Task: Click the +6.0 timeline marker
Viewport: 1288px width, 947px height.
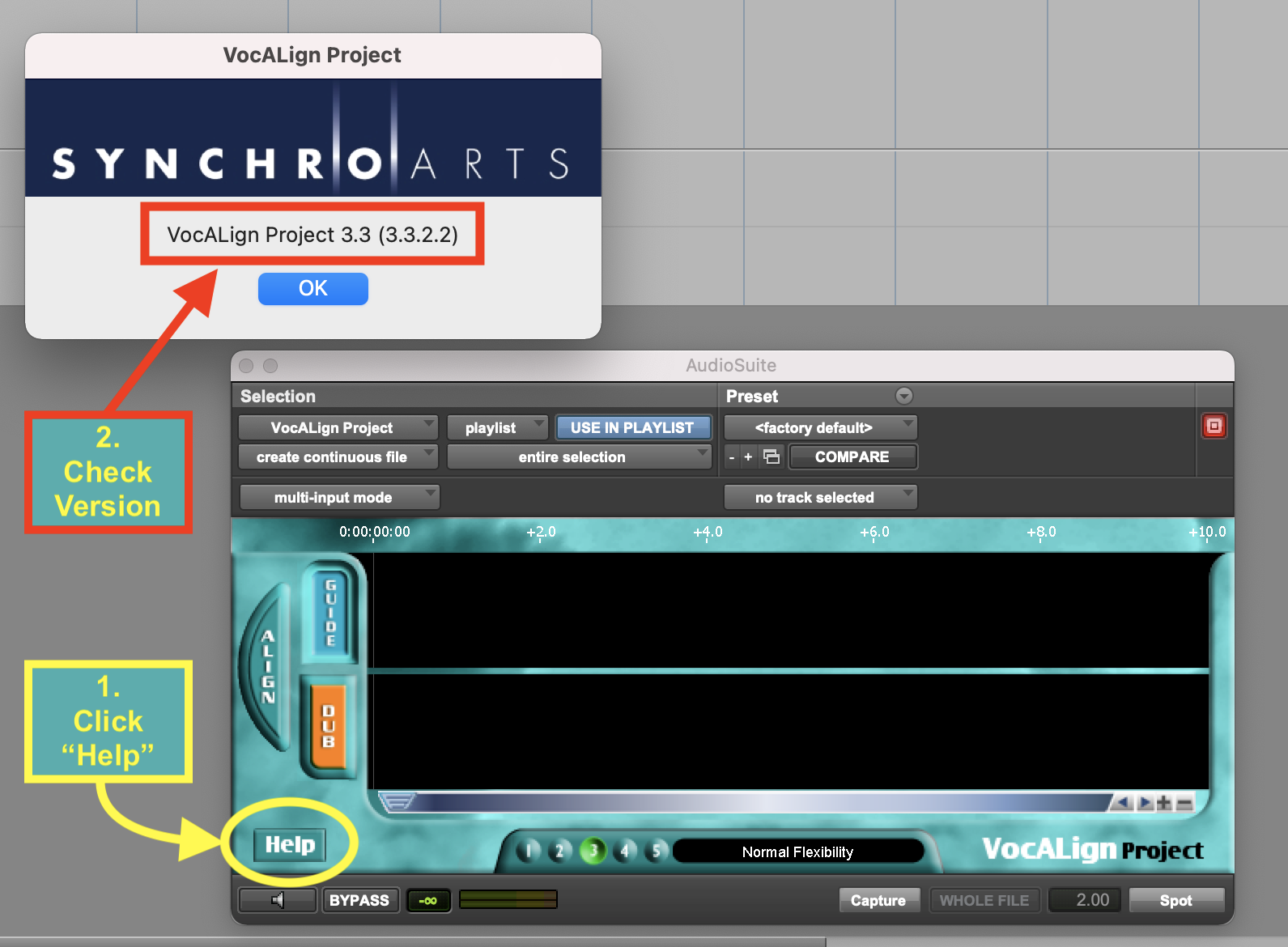Action: click(874, 532)
